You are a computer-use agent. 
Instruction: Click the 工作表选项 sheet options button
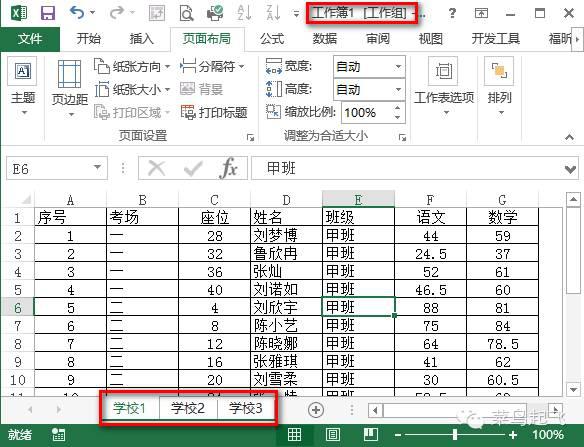click(444, 86)
